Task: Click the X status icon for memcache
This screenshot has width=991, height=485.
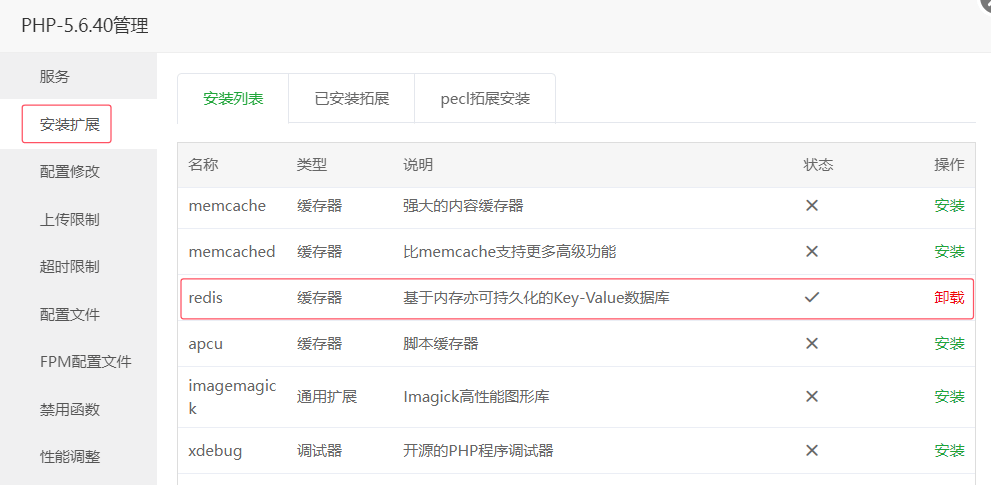Action: [812, 205]
